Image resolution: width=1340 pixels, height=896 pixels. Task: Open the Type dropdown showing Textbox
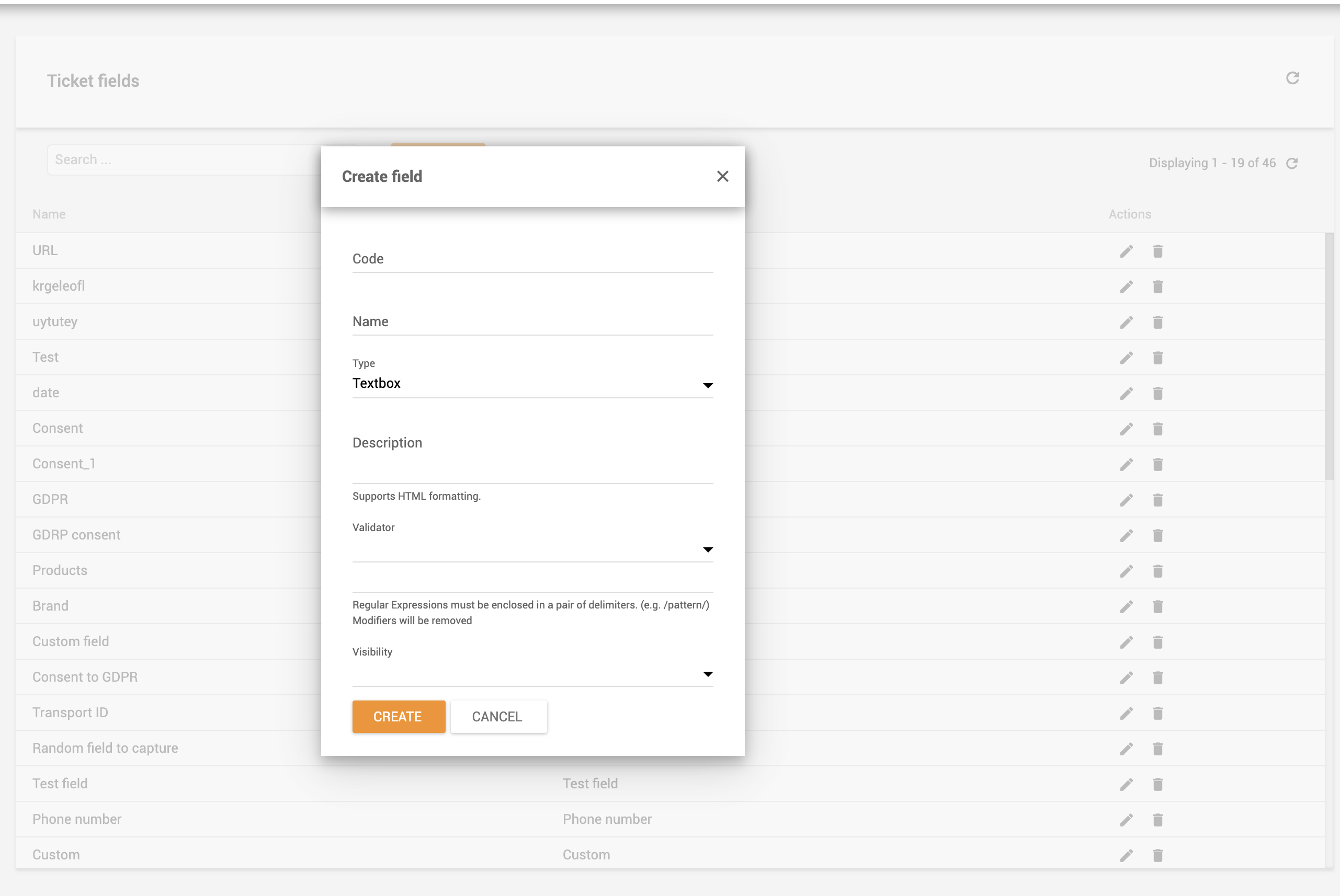tap(533, 383)
